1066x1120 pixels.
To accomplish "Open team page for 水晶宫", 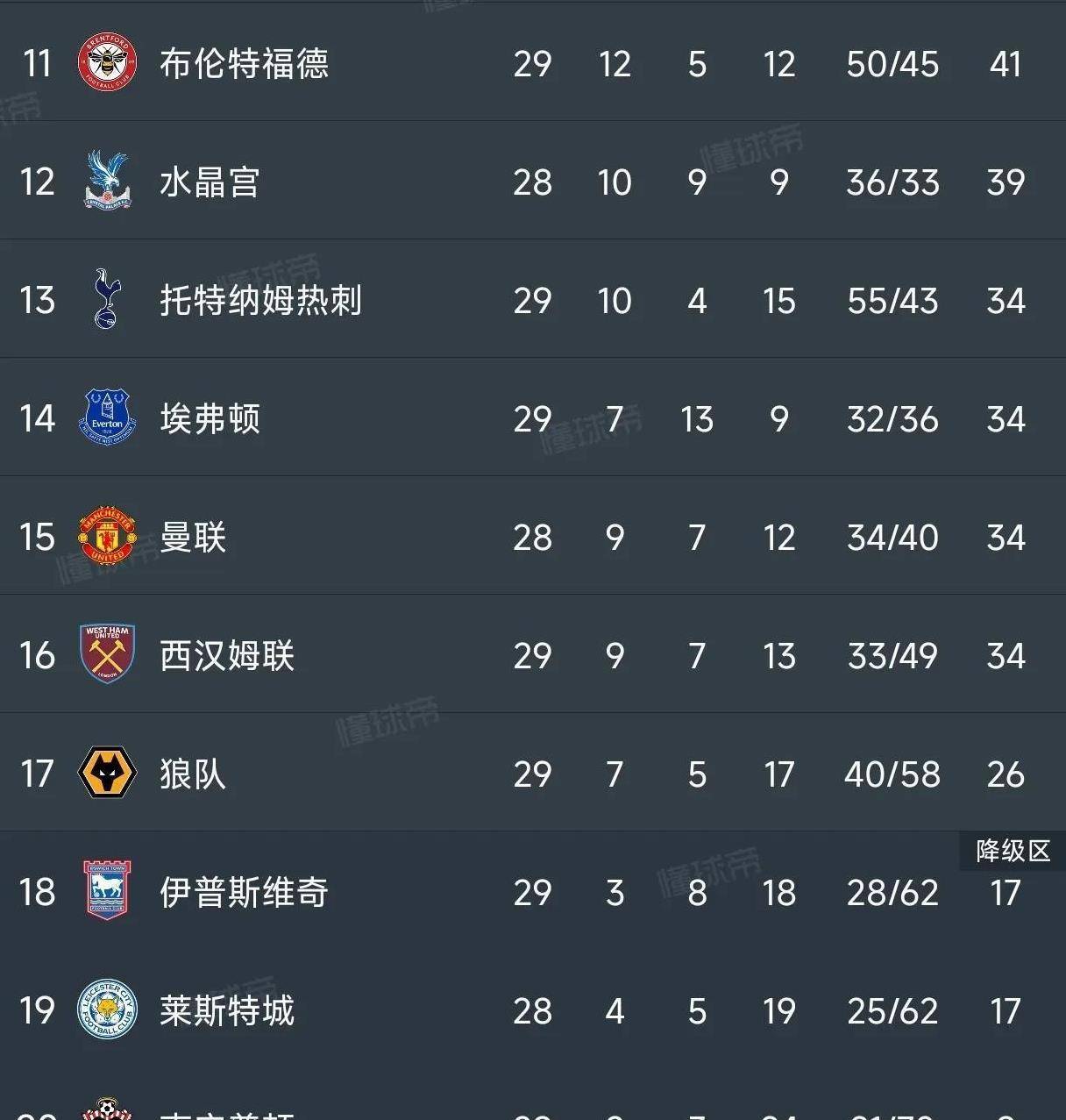I will [210, 182].
